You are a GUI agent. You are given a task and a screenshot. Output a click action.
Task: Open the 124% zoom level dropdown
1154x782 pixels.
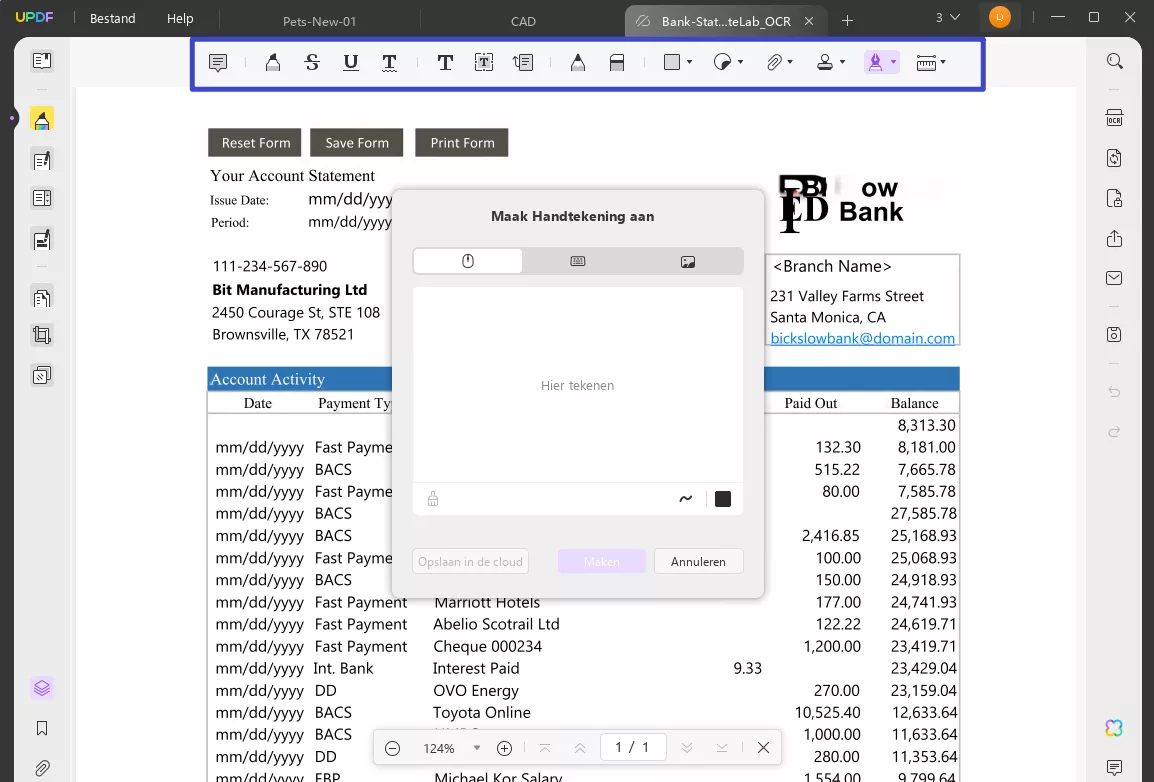[x=476, y=748]
